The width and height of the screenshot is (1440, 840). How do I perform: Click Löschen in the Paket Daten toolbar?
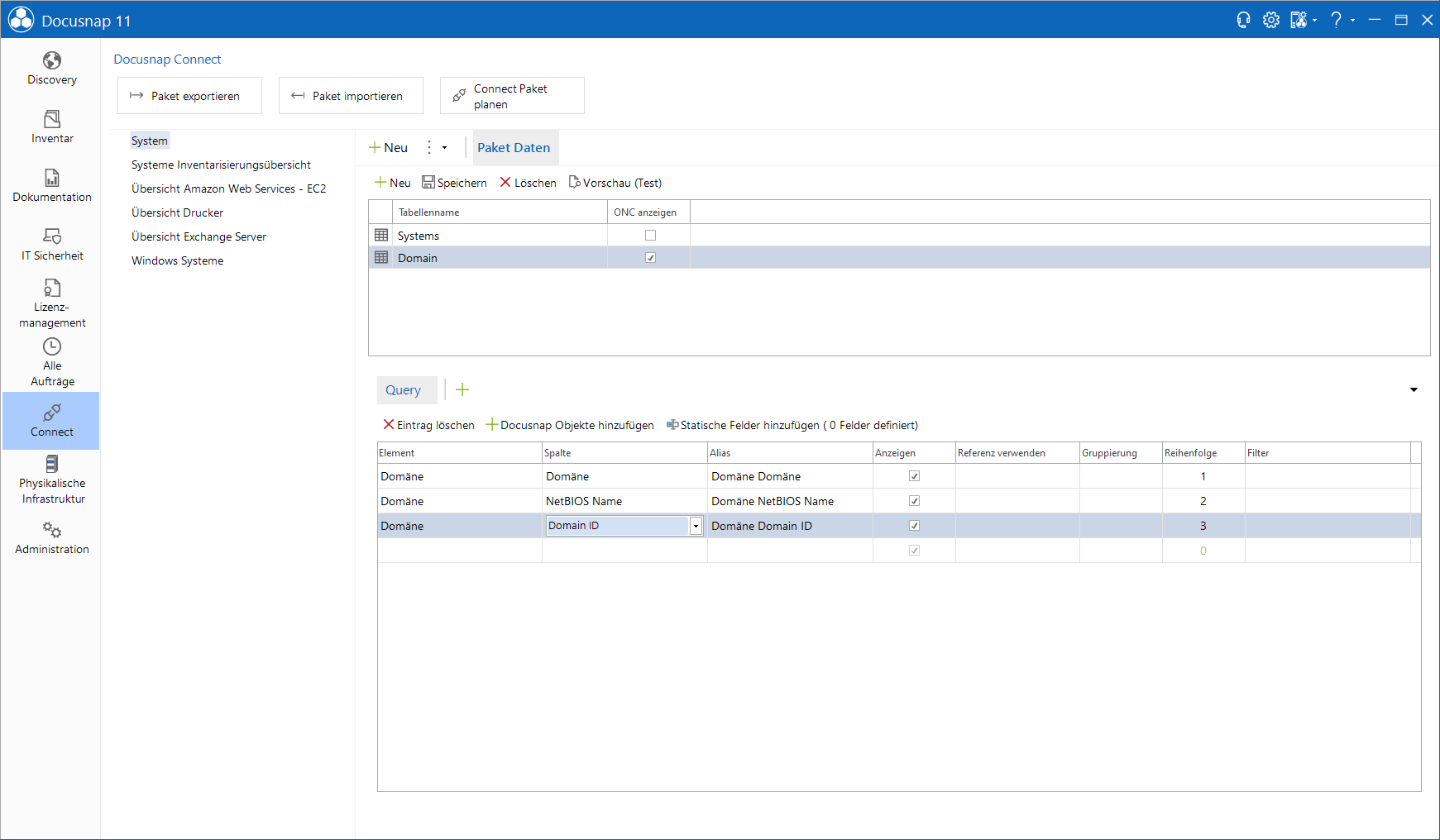point(528,183)
